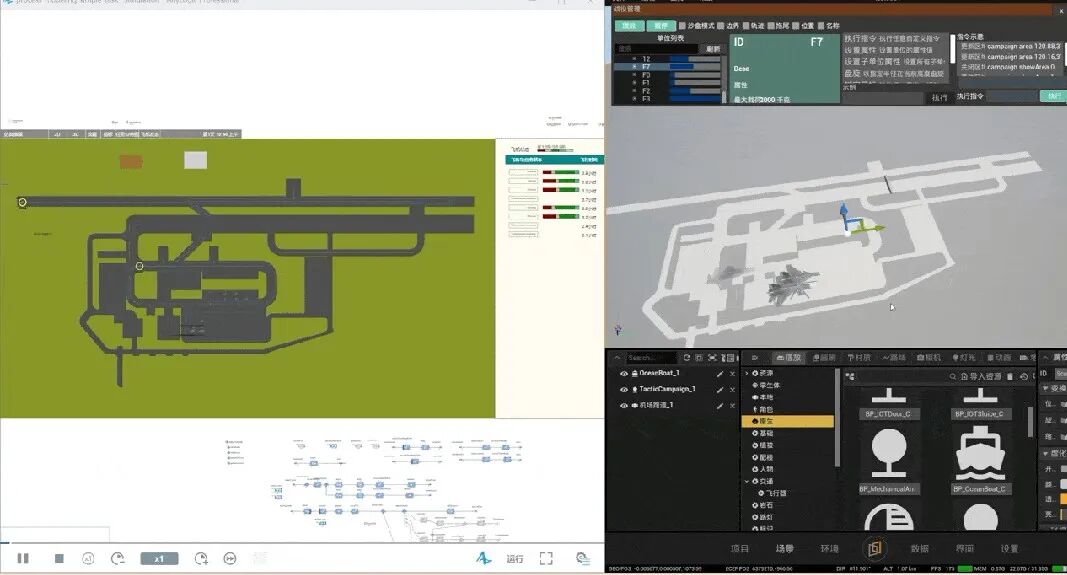Delete OceanBoat_1 from scene list
The height and width of the screenshot is (575, 1067).
[x=732, y=374]
